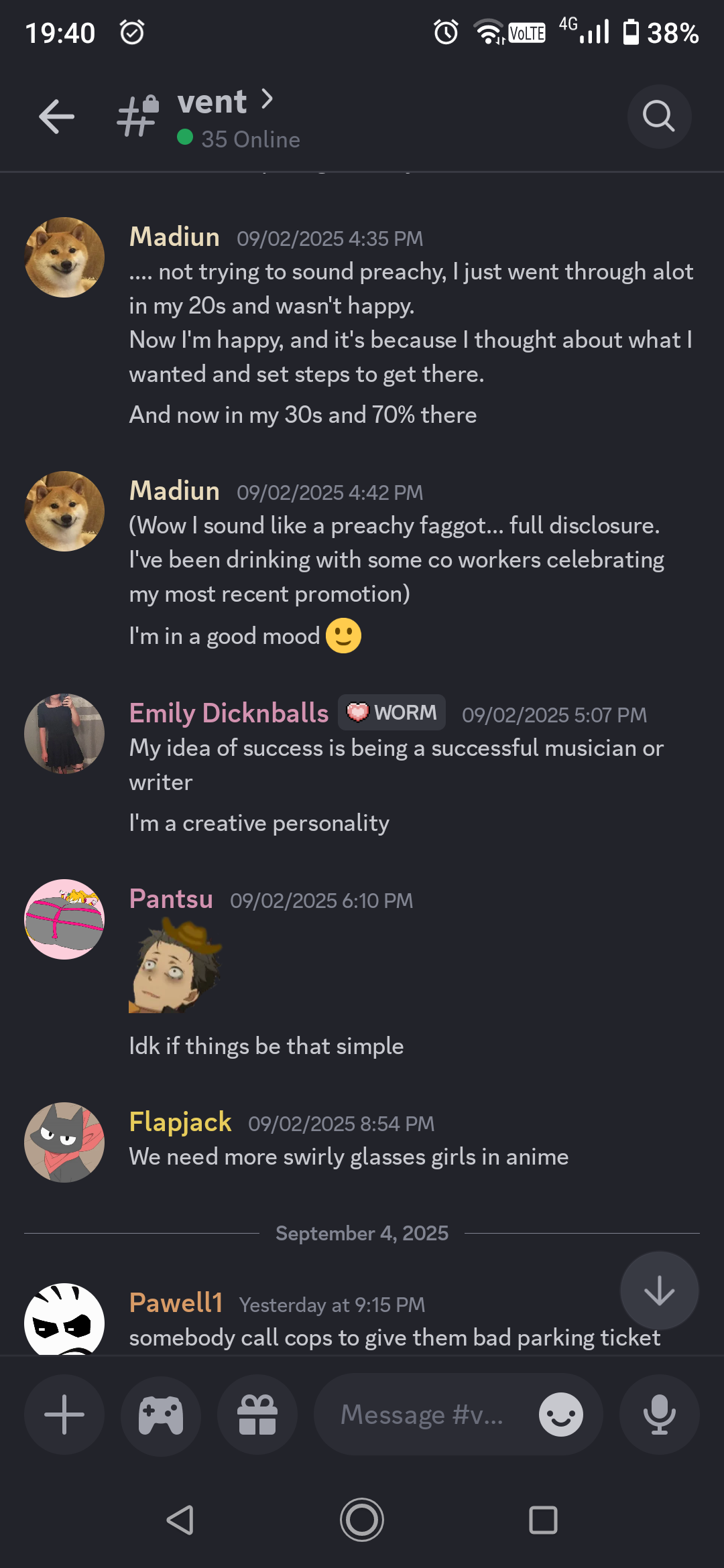Open Pawell1's angry face avatar

coord(64,1319)
